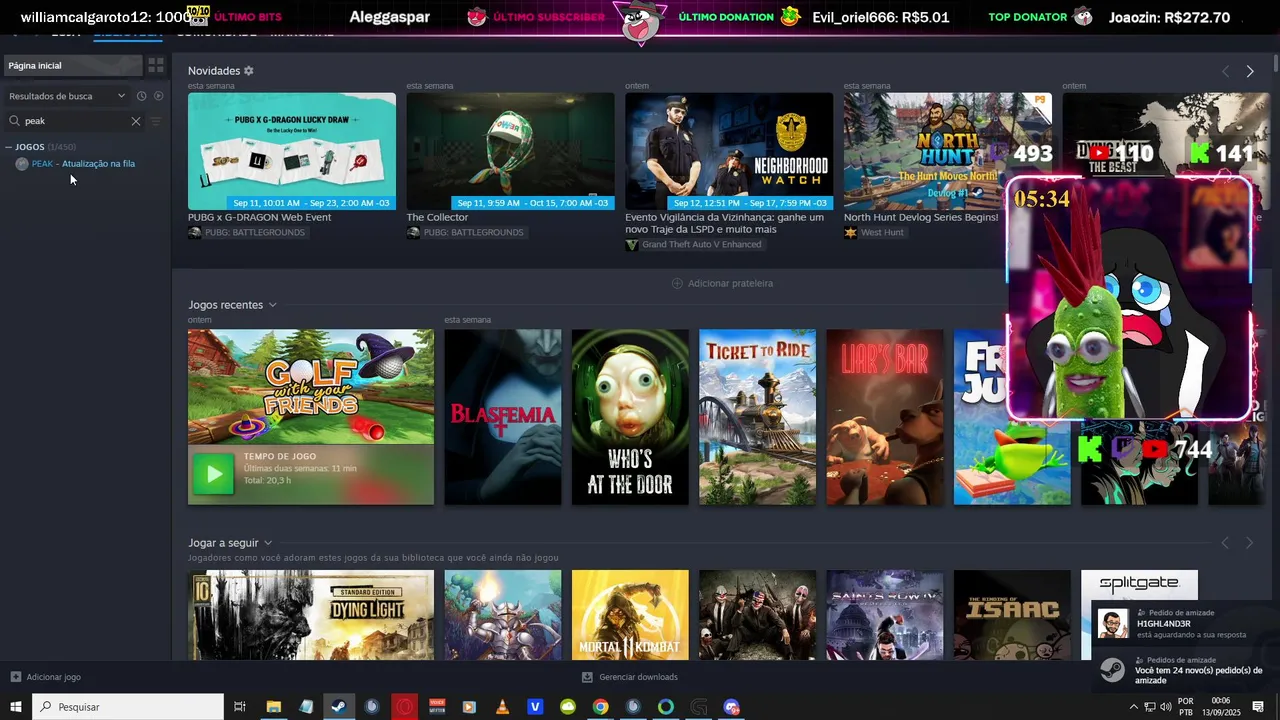Open Neighborhood Watch event news thumbnail

(729, 151)
